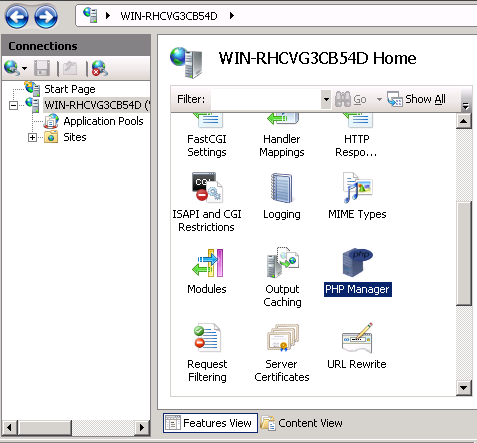This screenshot has width=477, height=443.
Task: Click inside the Filter text field
Action: coord(266,99)
